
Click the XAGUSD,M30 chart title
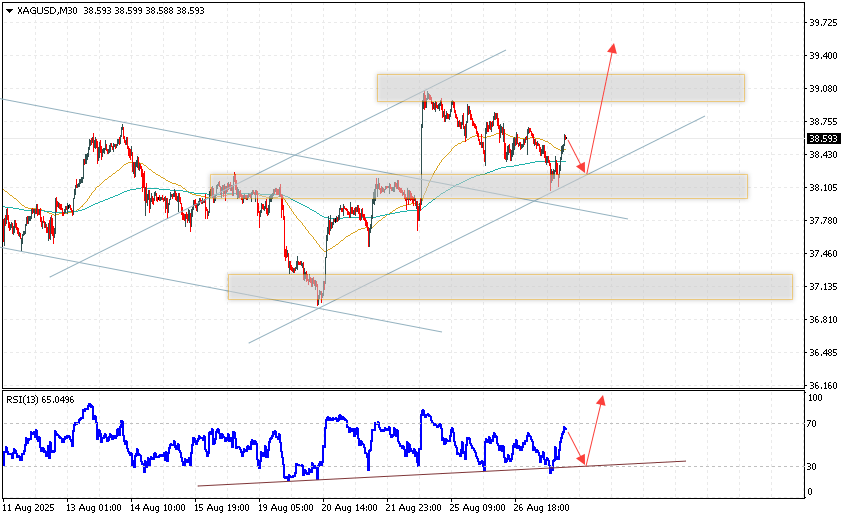pos(48,10)
